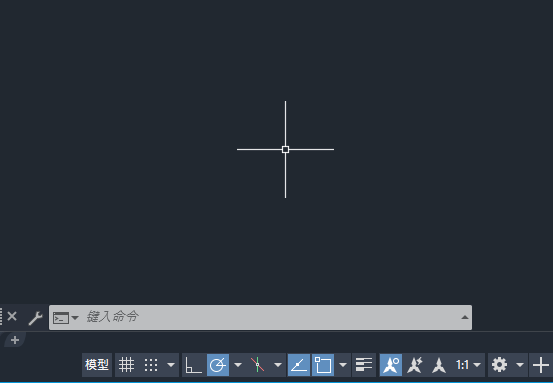The image size is (553, 383).
Task: Open polar tracking angle dropdown
Action: point(238,365)
